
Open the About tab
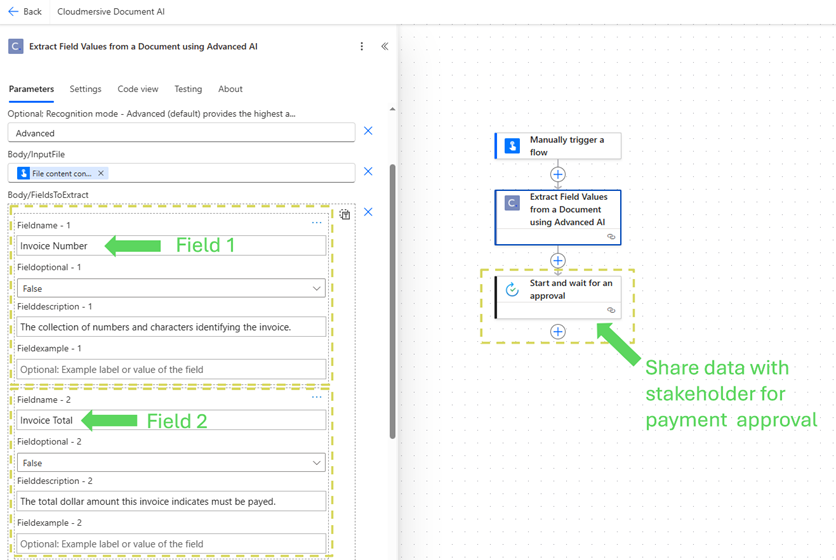230,89
